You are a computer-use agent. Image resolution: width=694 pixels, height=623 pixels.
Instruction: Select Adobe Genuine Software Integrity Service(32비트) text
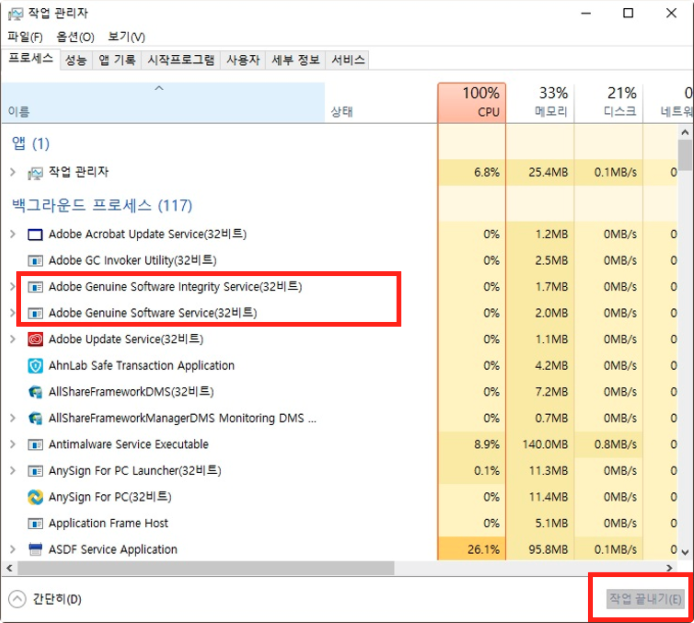pyautogui.click(x=175, y=287)
